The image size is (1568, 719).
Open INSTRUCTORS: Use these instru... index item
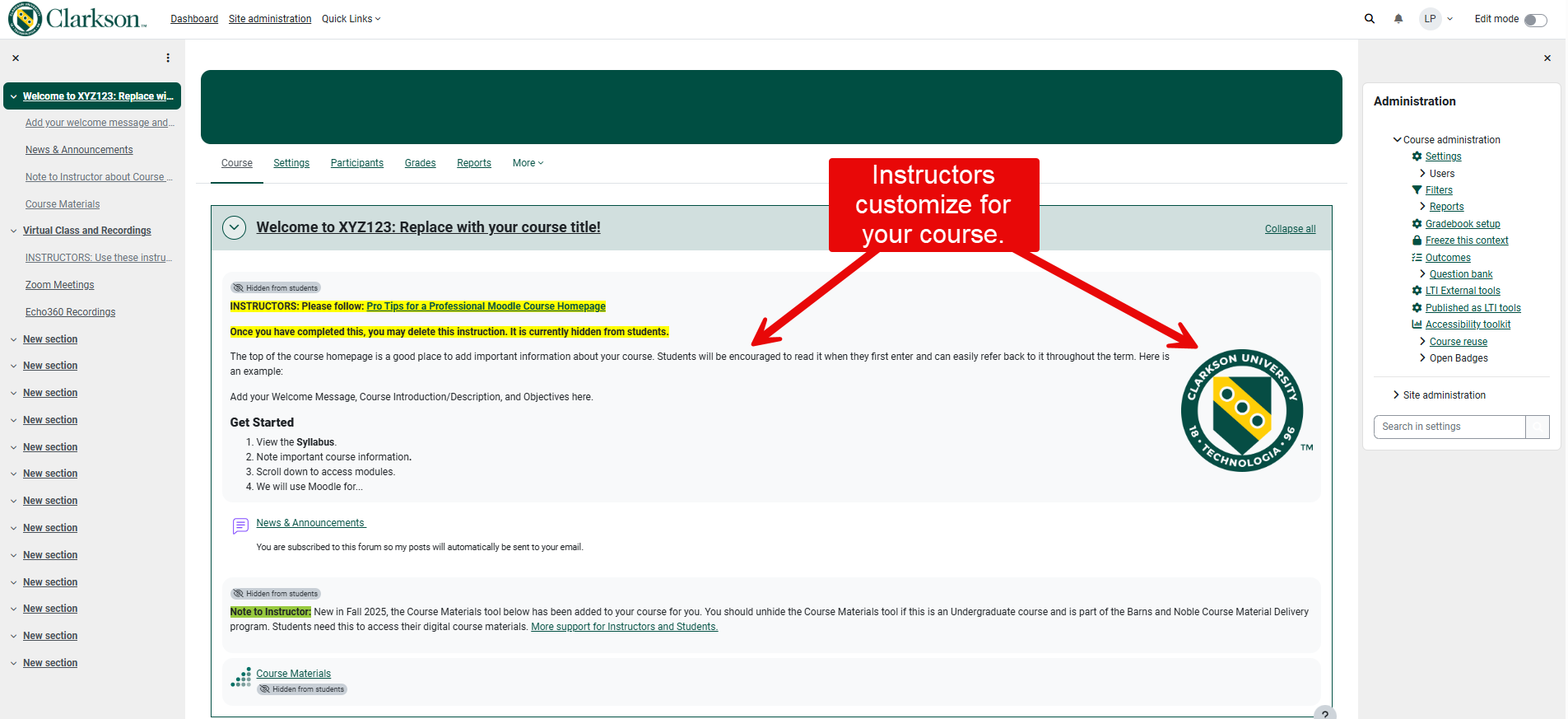tap(99, 258)
